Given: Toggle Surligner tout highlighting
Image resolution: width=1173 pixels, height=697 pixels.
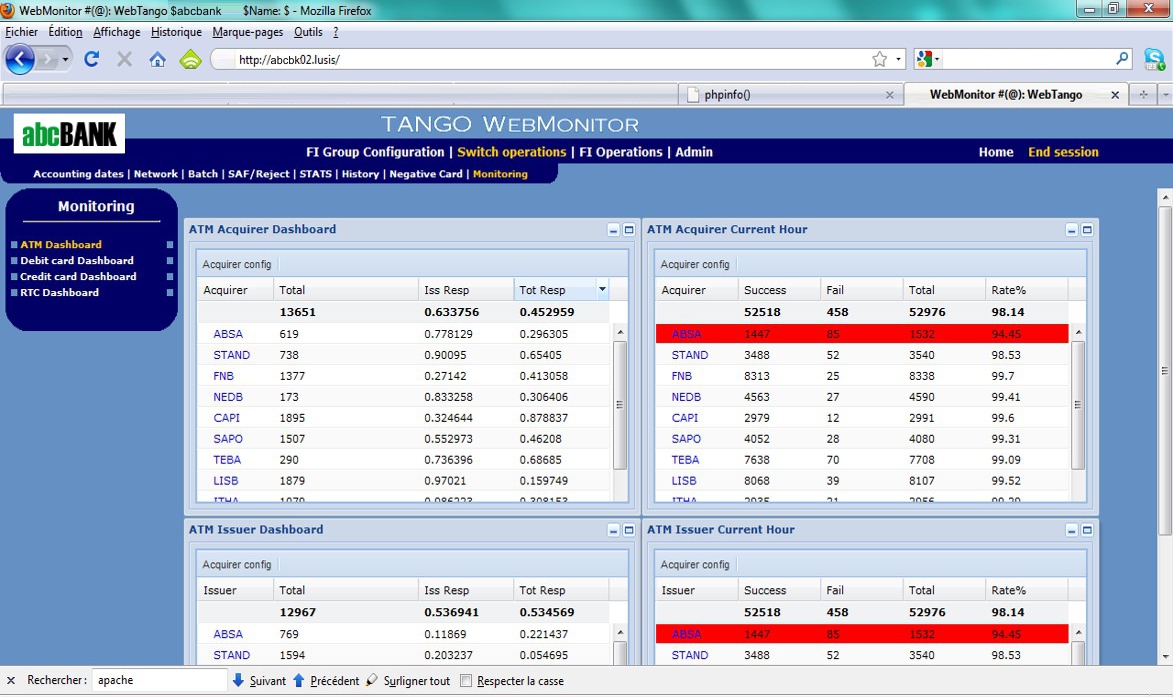Looking at the screenshot, I should click(408, 681).
